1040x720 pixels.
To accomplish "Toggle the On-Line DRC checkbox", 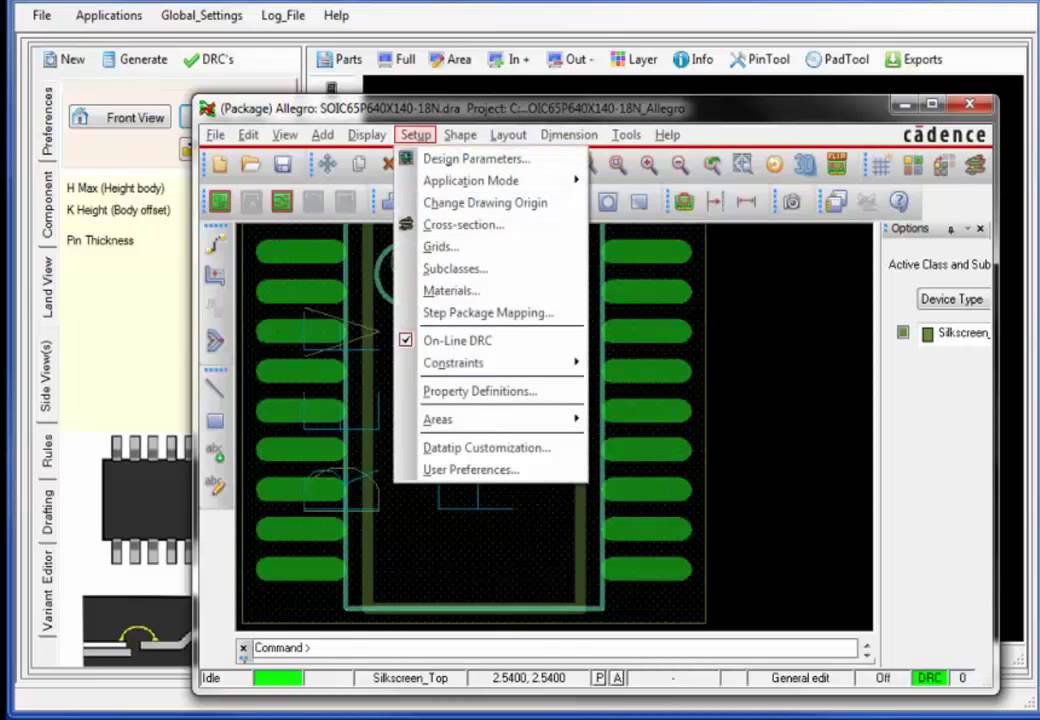I will click(x=406, y=340).
